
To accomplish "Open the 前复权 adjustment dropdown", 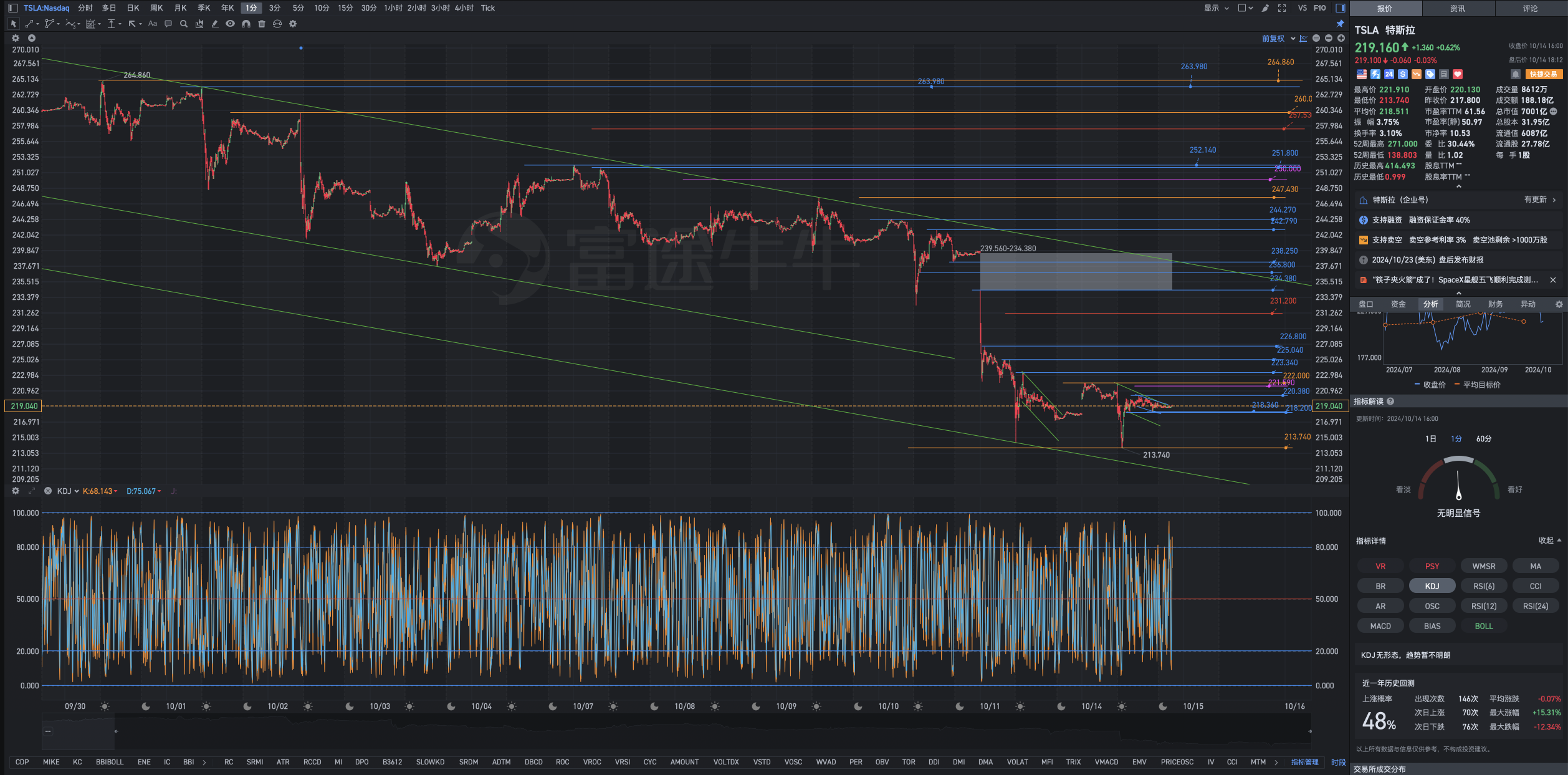I will pos(1278,39).
